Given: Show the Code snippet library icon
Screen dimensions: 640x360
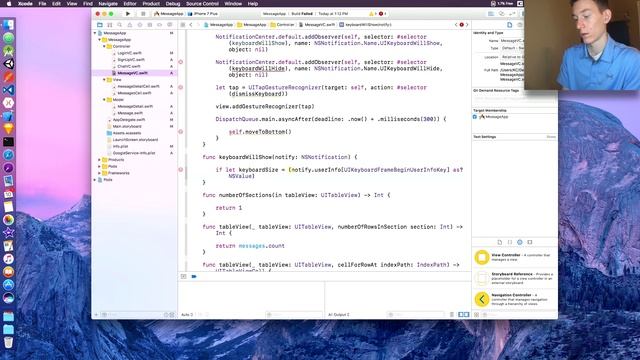Looking at the screenshot, I should 510,242.
